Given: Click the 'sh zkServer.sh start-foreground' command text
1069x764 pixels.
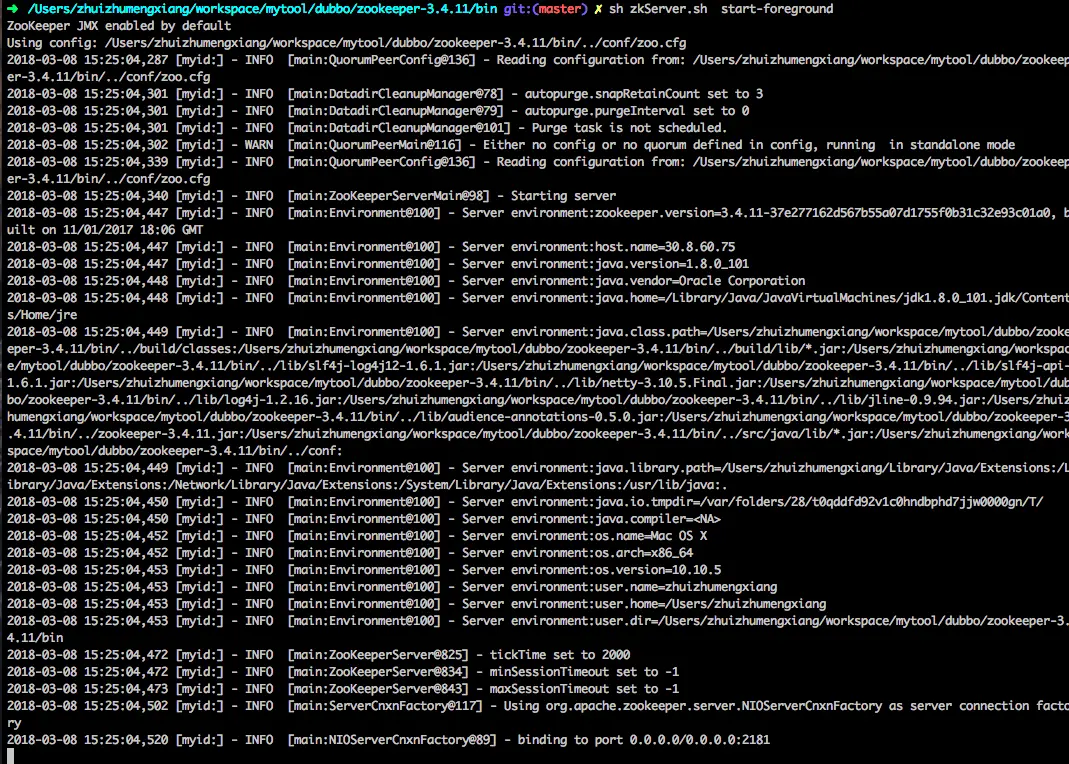Looking at the screenshot, I should (x=721, y=9).
